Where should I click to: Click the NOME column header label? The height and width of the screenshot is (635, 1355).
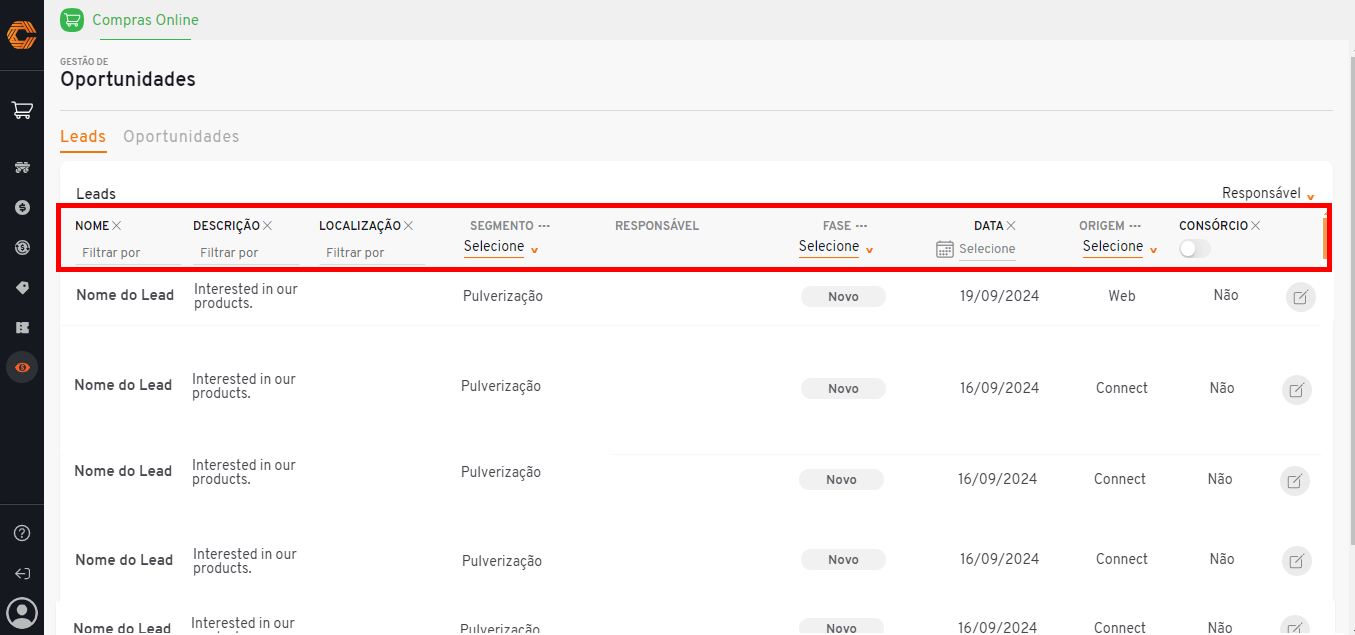[92, 226]
